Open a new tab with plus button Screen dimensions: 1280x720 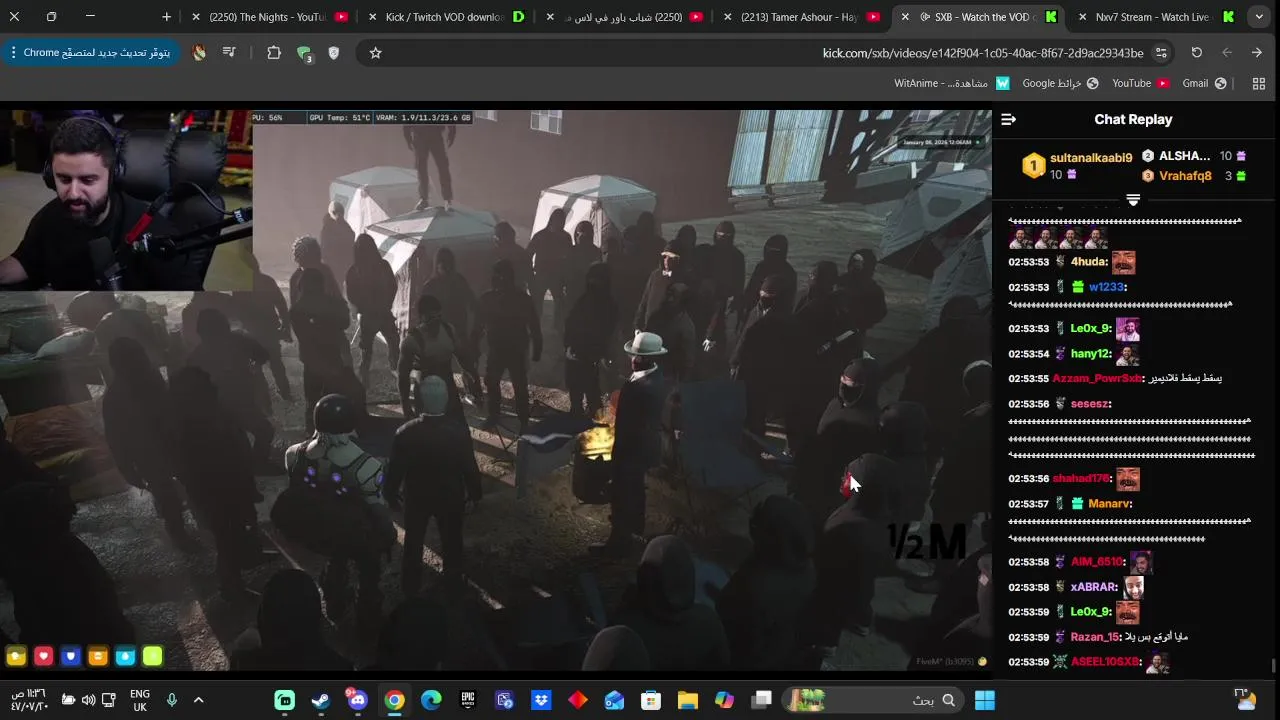coord(166,17)
